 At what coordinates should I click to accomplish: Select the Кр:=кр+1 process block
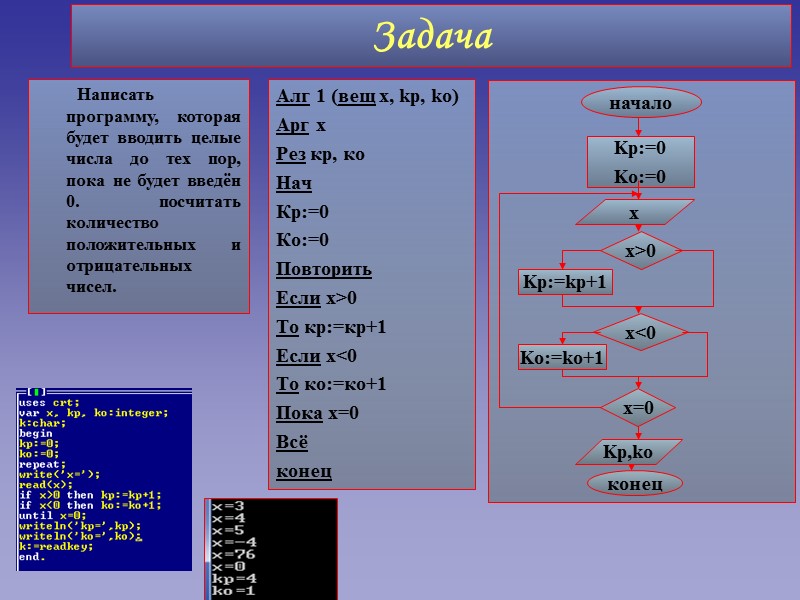pyautogui.click(x=565, y=283)
